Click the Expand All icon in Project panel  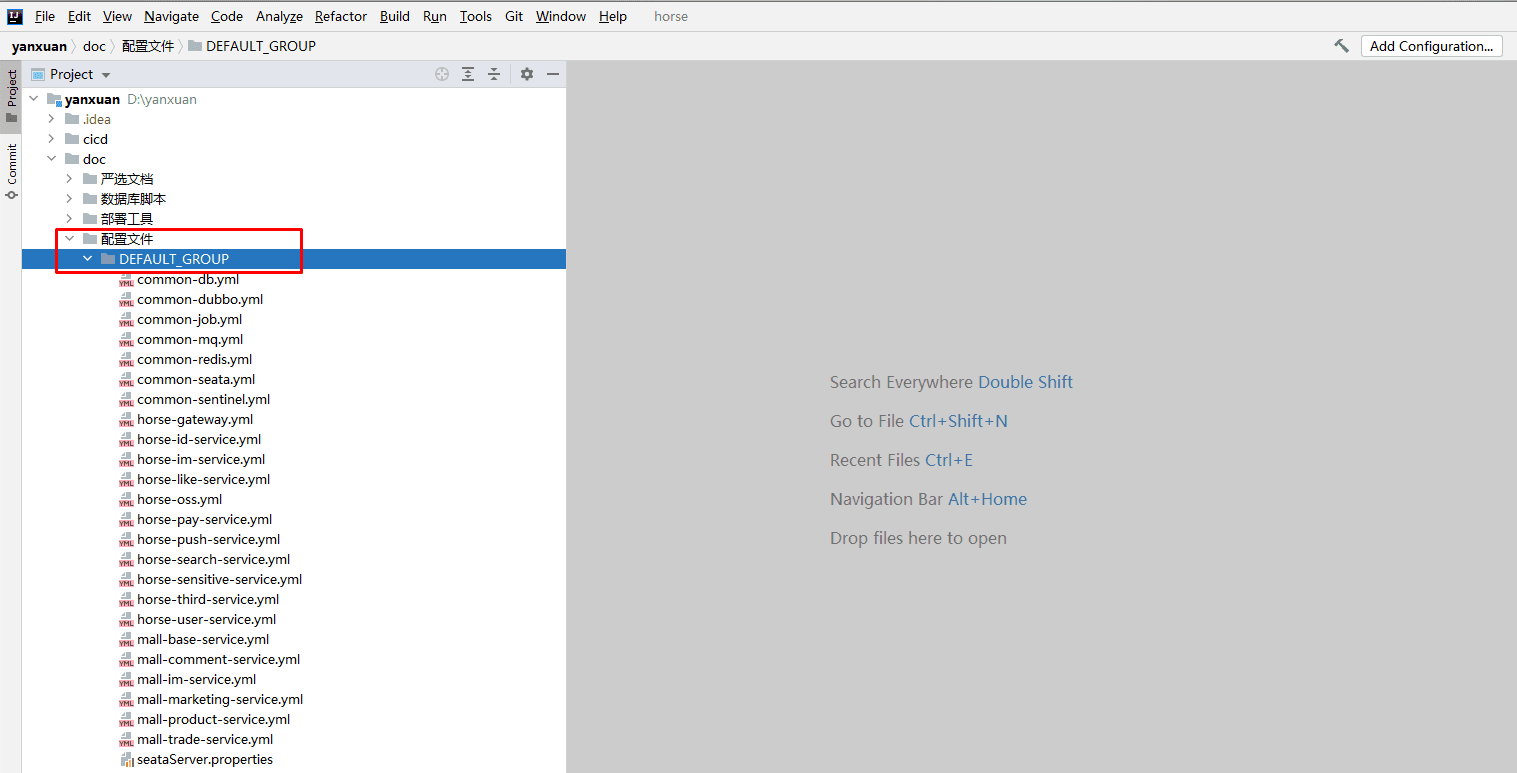(468, 74)
